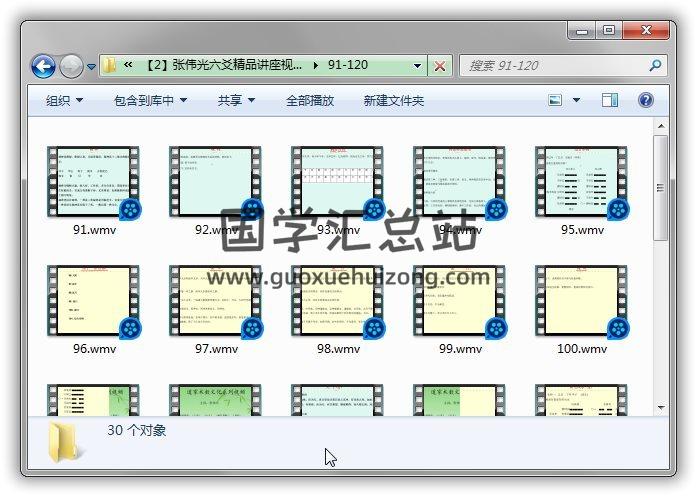Expand the arrow before 91-120 breadcrumb
Screen dimensions: 697x497
coord(316,65)
